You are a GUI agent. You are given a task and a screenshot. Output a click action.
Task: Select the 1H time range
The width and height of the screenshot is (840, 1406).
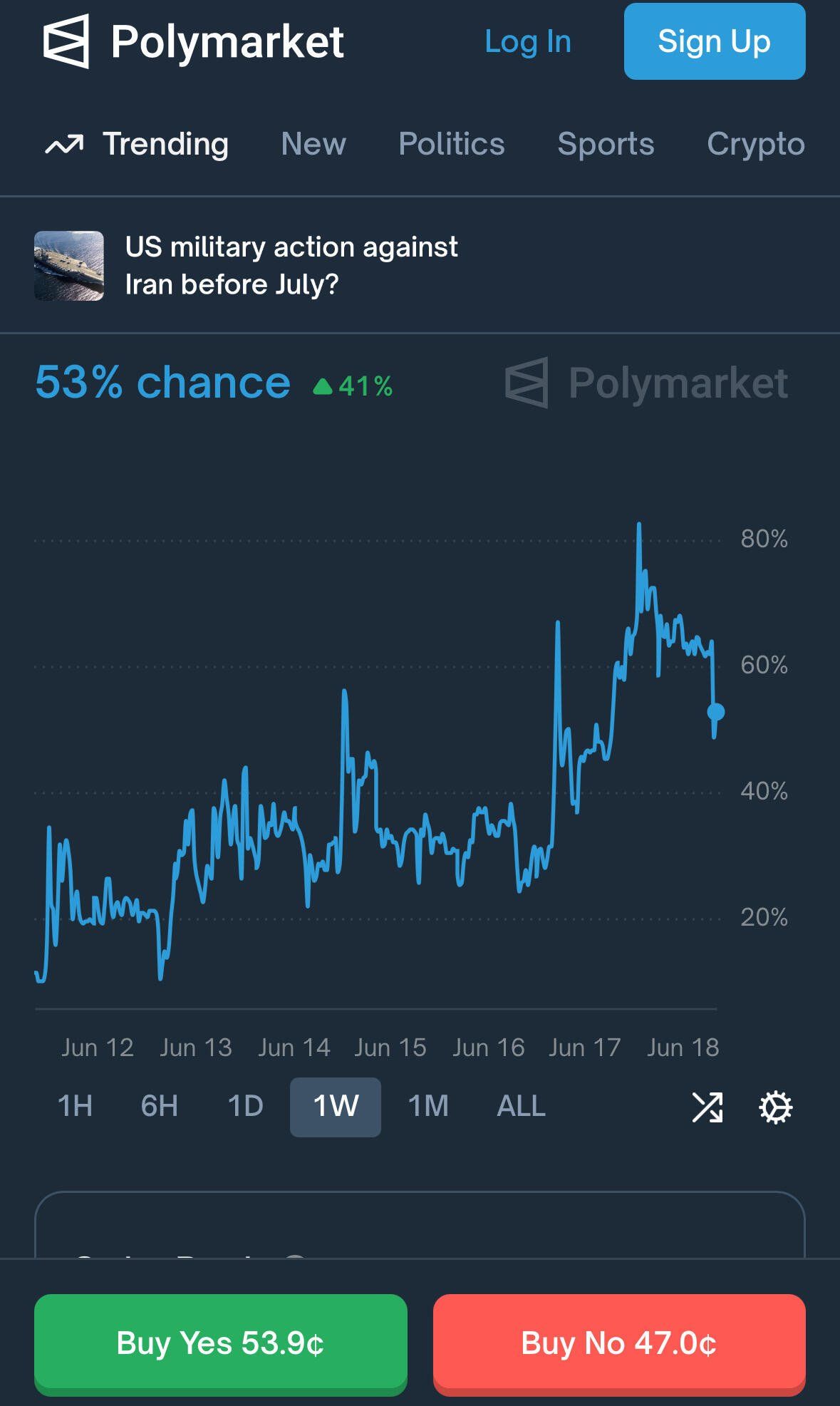pos(75,1106)
